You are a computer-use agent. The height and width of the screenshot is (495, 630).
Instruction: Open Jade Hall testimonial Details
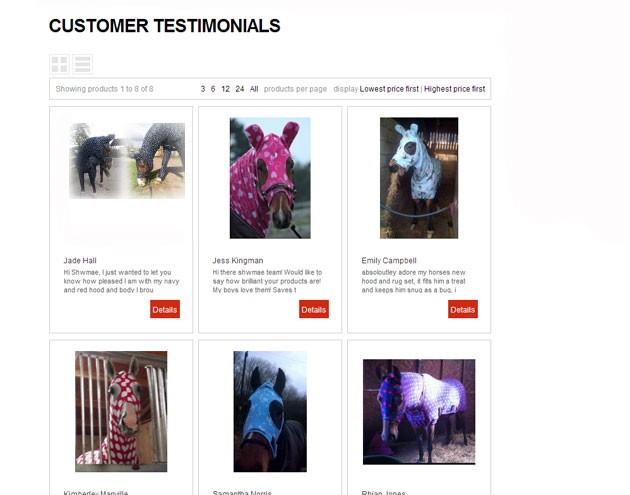165,309
